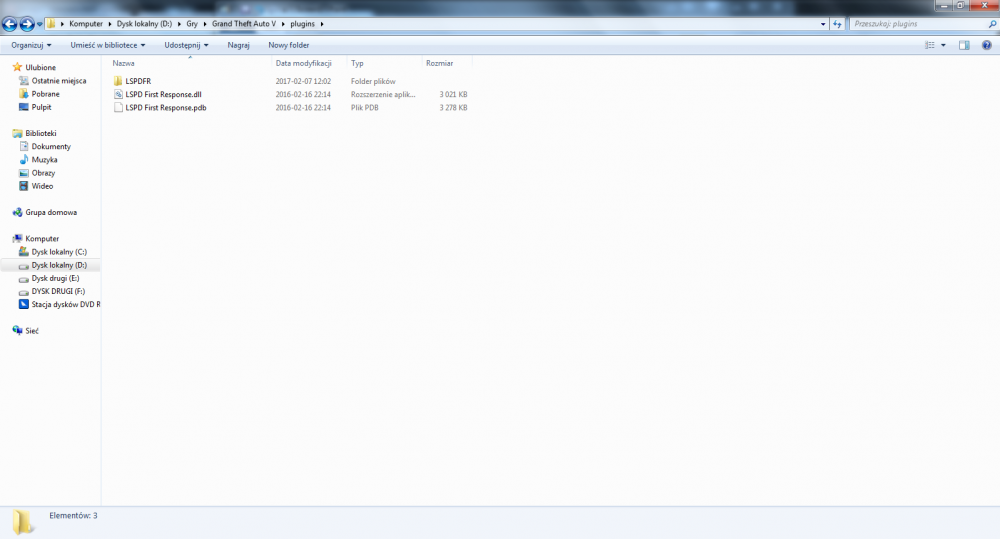Open Ostatnie miejsca in favorites
This screenshot has height=539, width=1000.
(x=59, y=81)
